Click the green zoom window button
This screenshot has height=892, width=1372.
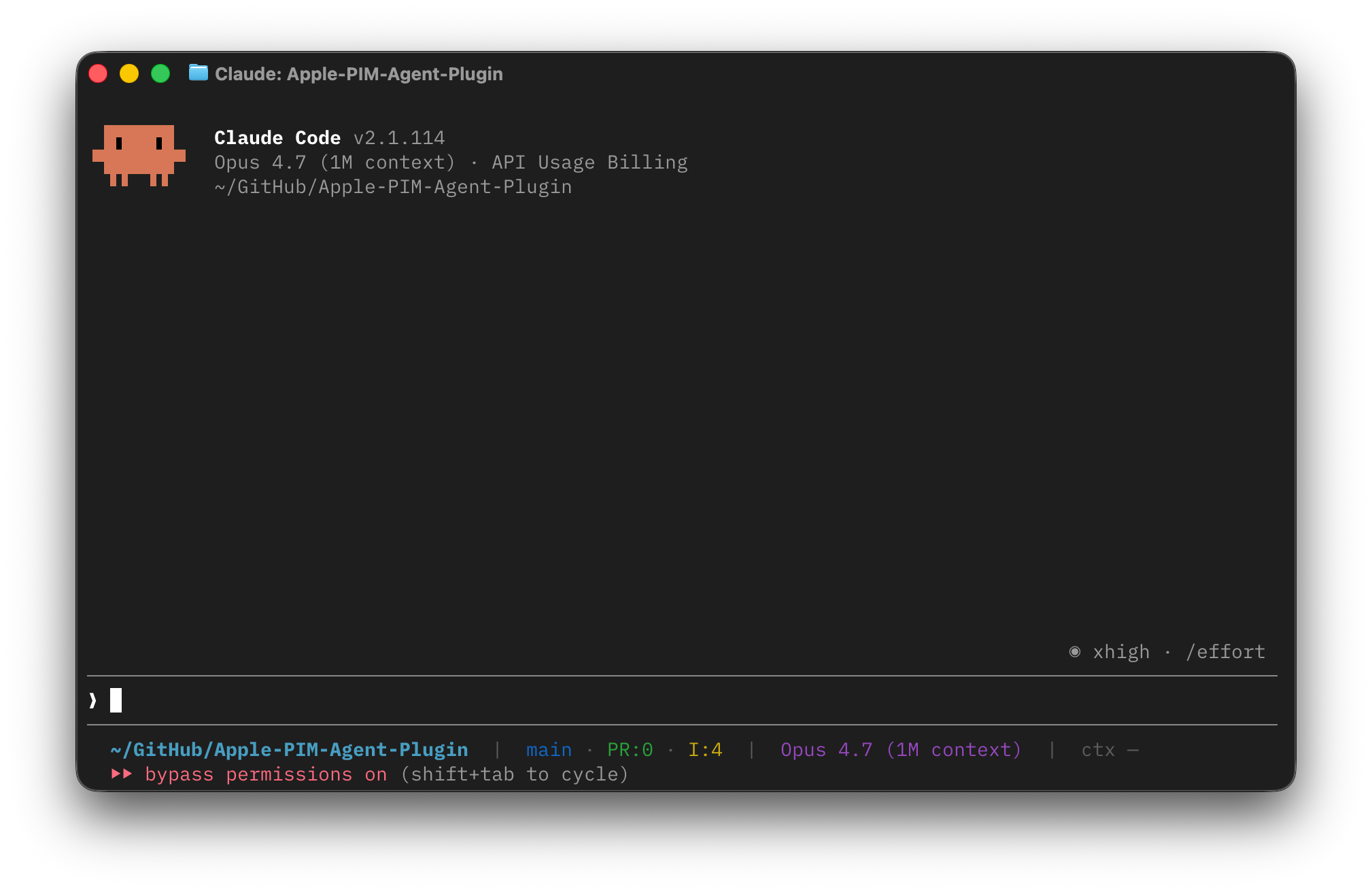click(160, 73)
